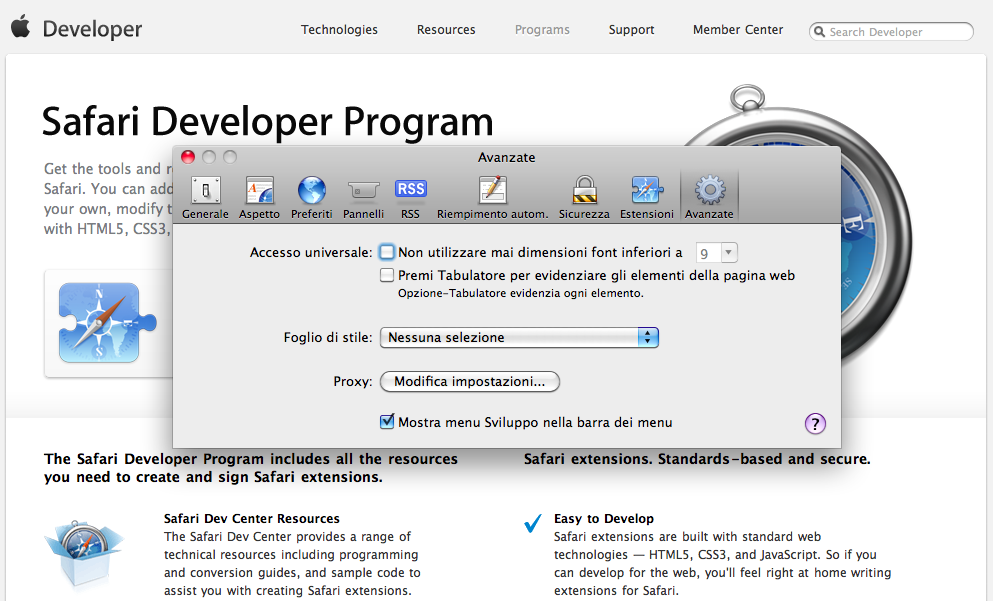Select the Avanzate gear icon
The height and width of the screenshot is (601, 993).
coord(710,189)
